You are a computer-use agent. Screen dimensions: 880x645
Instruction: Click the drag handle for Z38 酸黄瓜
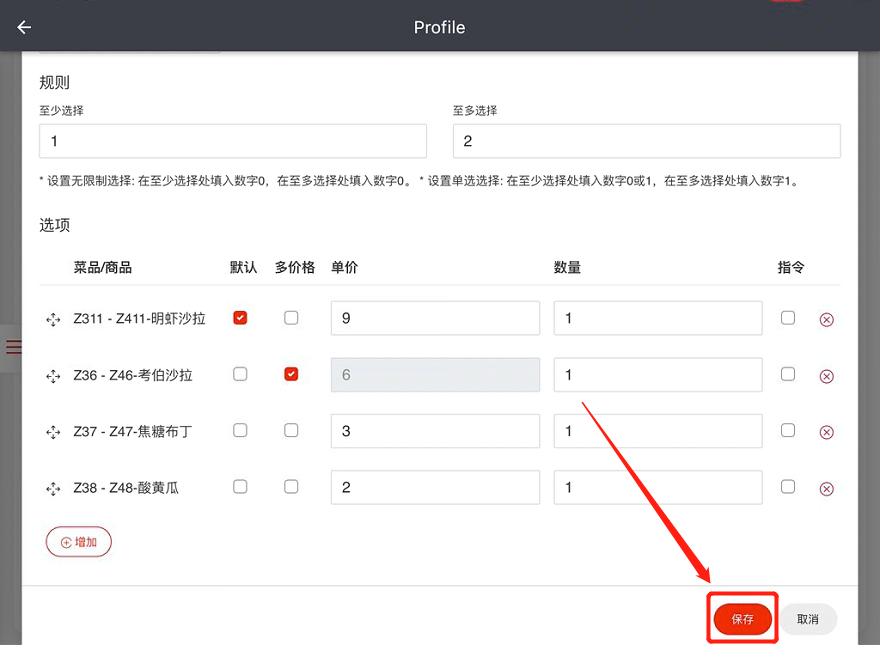[x=53, y=489]
